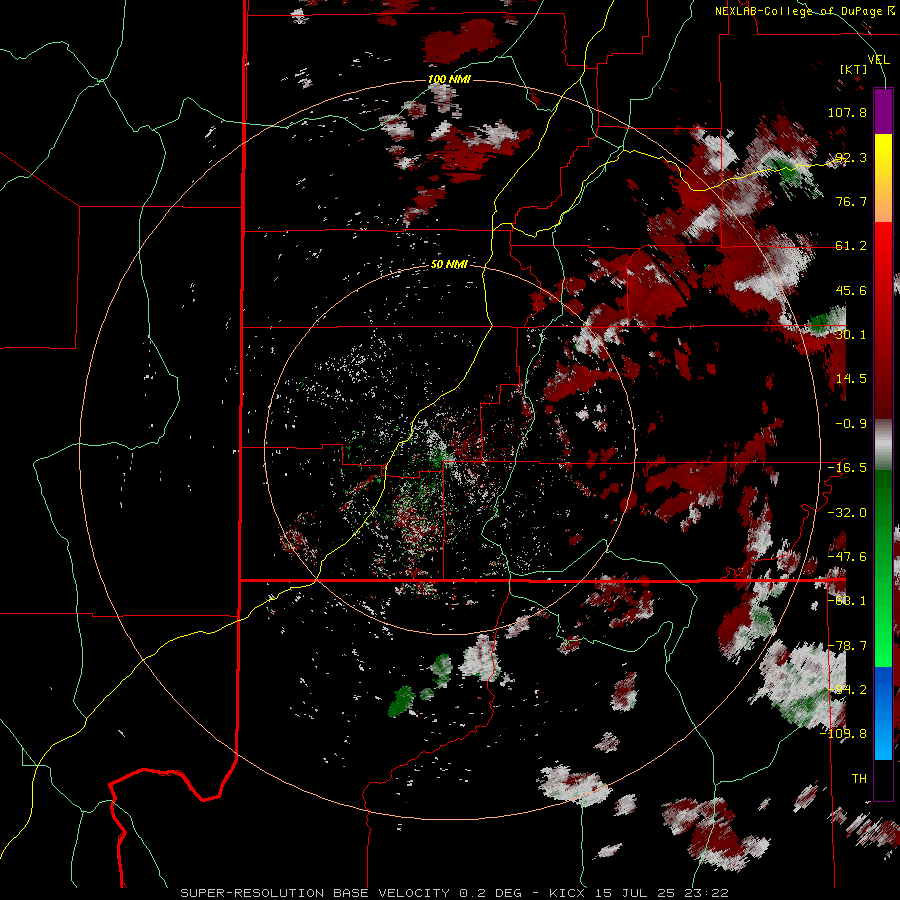Select the 30.1 legend value
This screenshot has width=900, height=900.
[x=851, y=335]
